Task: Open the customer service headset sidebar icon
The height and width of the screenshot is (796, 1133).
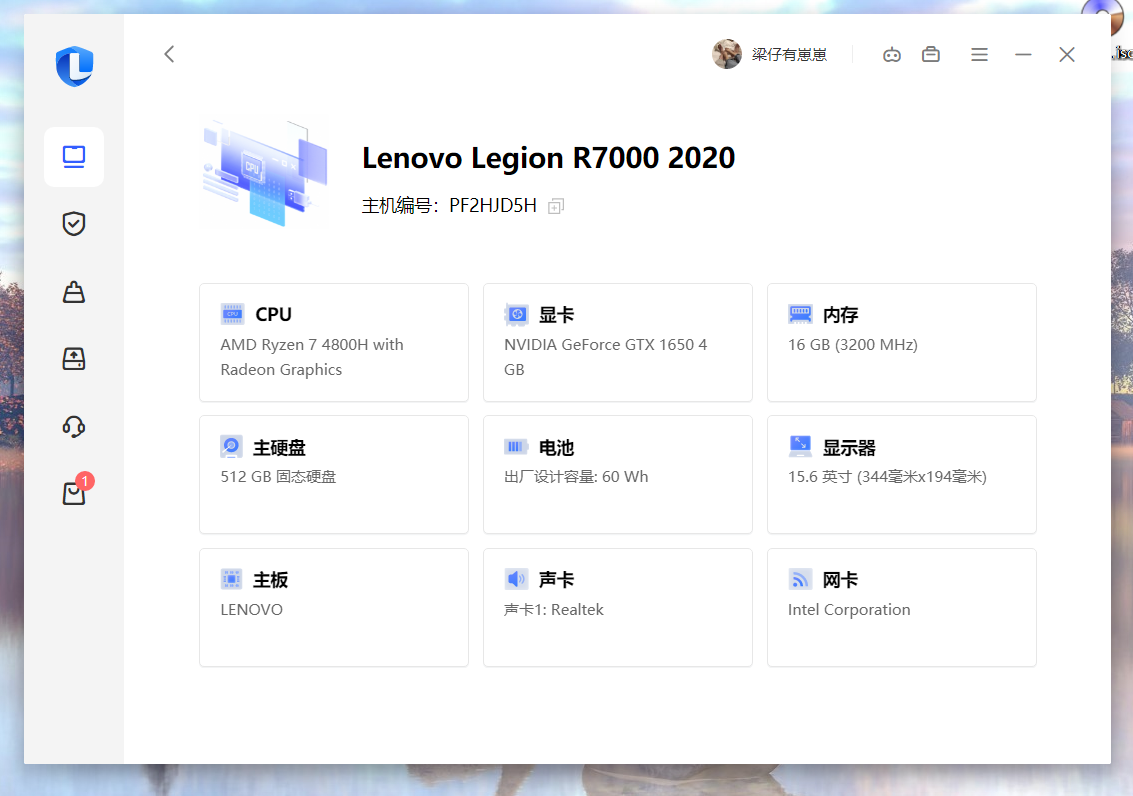Action: 74,426
